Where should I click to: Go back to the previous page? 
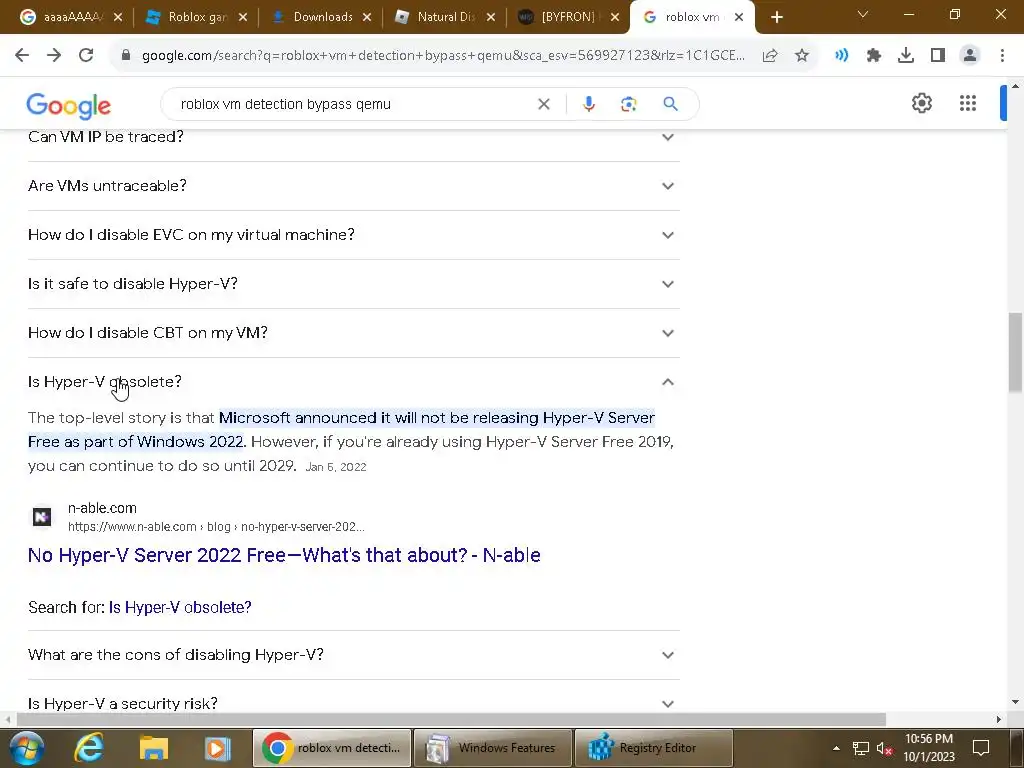point(22,56)
